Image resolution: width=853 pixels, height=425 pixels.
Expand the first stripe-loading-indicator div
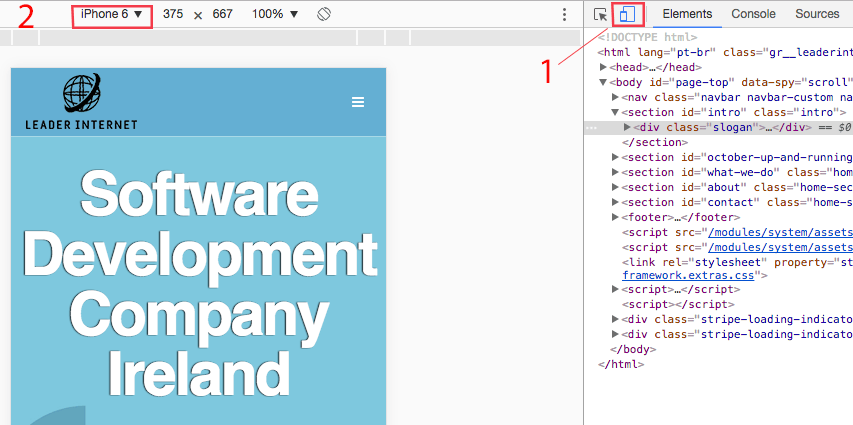[615, 319]
